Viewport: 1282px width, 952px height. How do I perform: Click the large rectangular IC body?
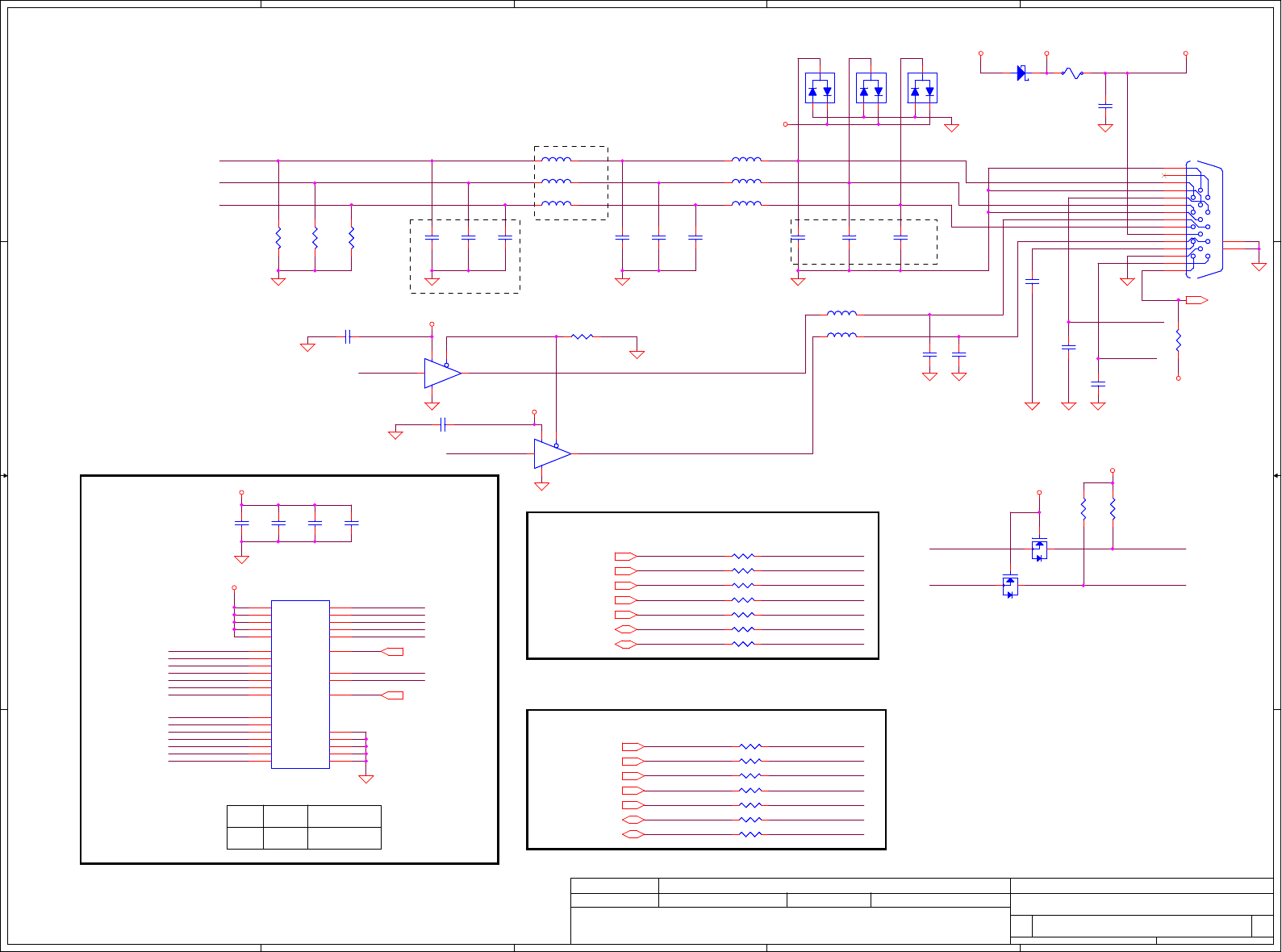point(300,684)
